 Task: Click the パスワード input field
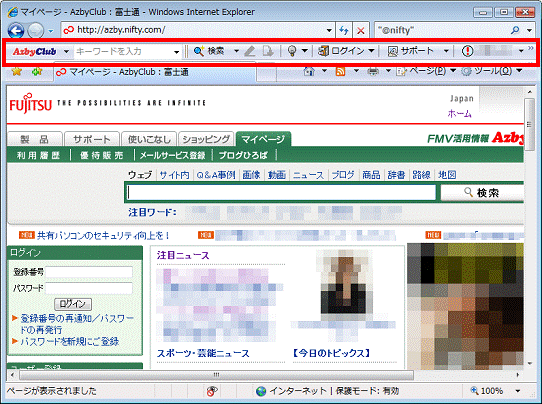pyautogui.click(x=89, y=288)
